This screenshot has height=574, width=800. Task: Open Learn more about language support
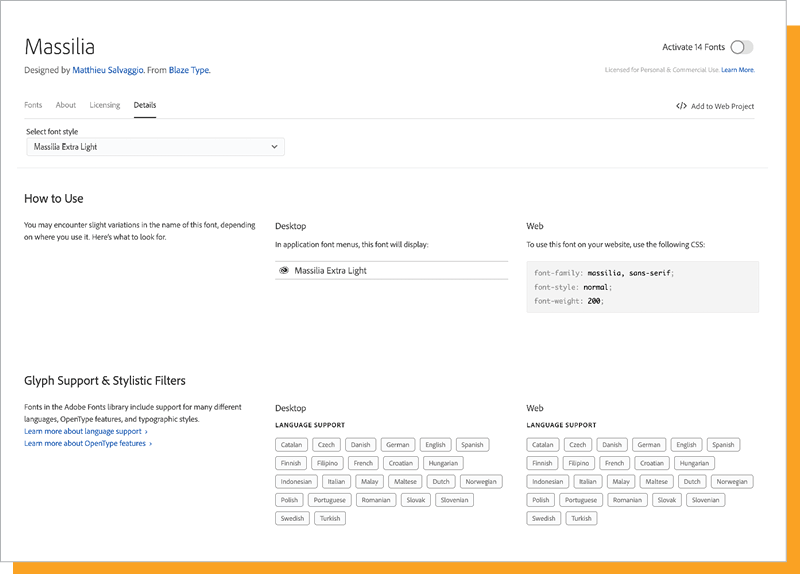tap(86, 431)
